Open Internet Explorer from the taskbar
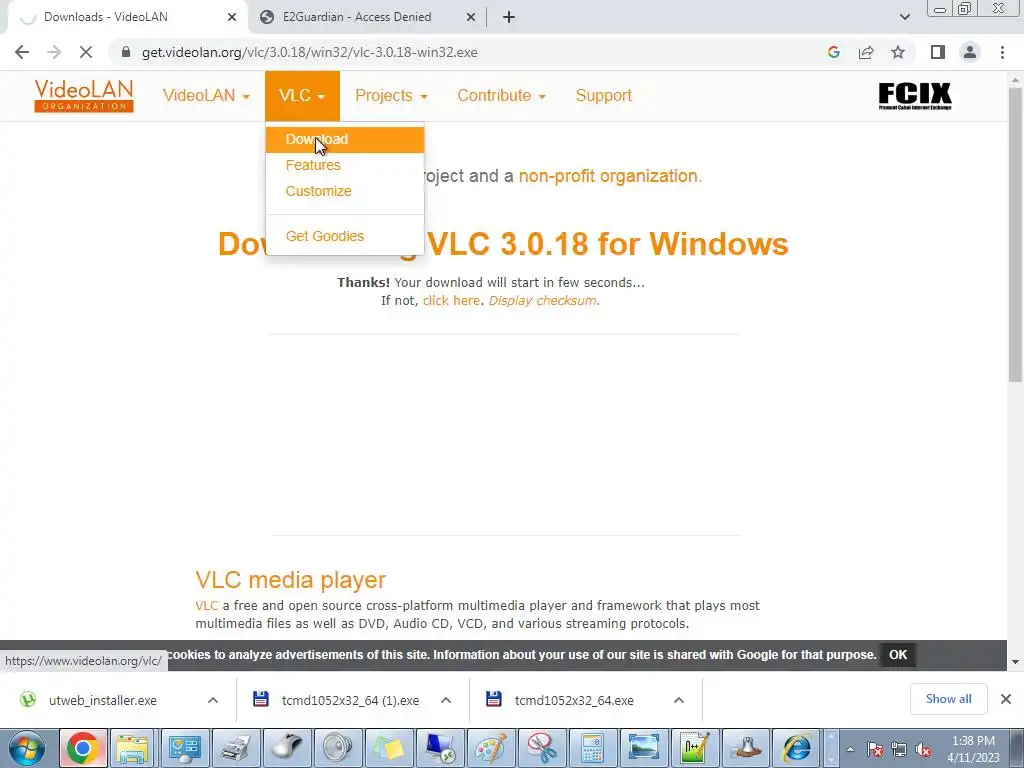Image resolution: width=1024 pixels, height=768 pixels. [x=796, y=748]
